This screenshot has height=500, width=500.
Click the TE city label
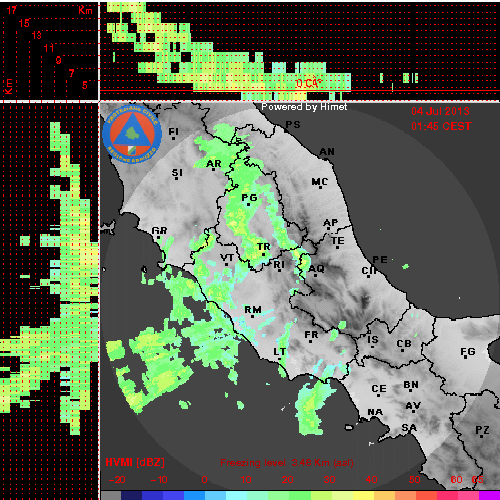tap(338, 240)
